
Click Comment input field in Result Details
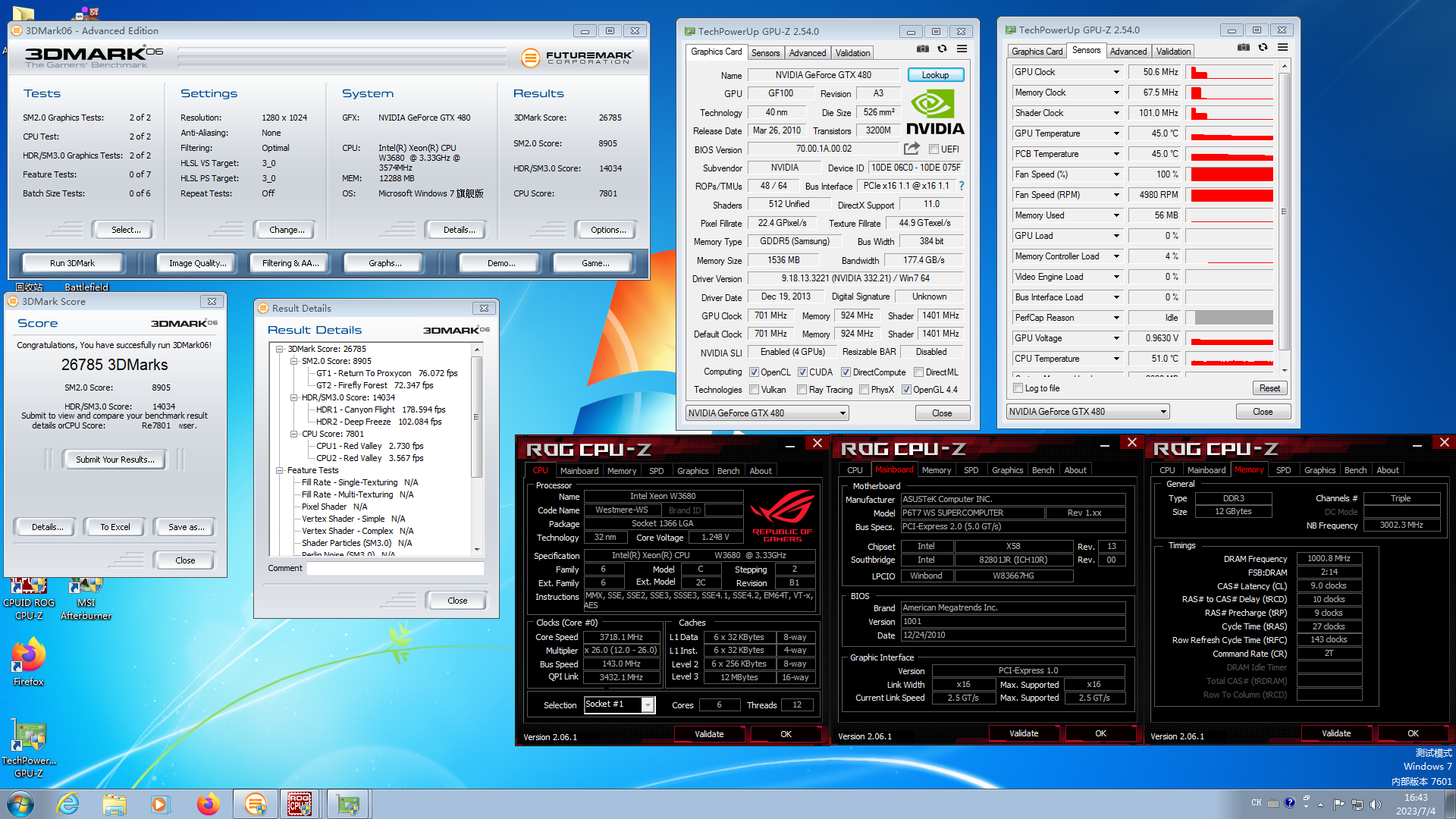[x=395, y=568]
